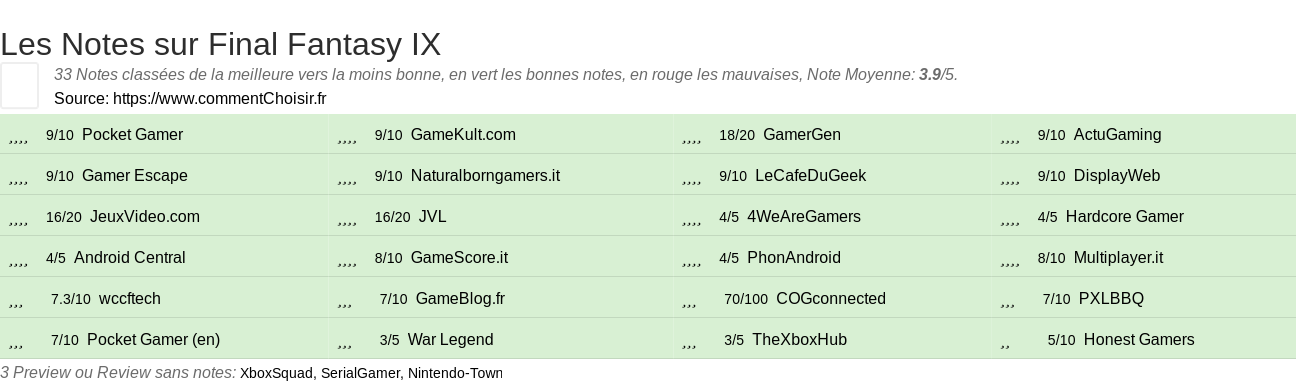Click the rating icons beside Honest Gamers
The height and width of the screenshot is (384, 1296).
click(1005, 341)
